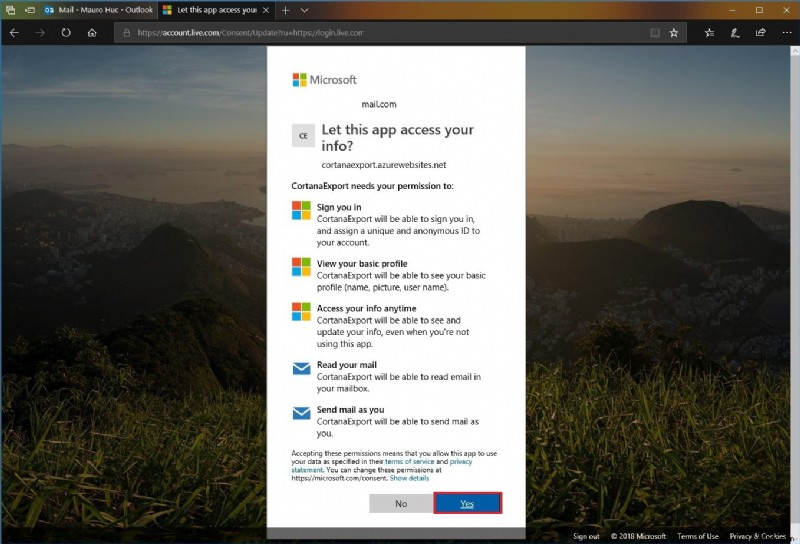Viewport: 800px width, 544px height.
Task: Click the Sign you in permission icon
Action: (x=301, y=210)
